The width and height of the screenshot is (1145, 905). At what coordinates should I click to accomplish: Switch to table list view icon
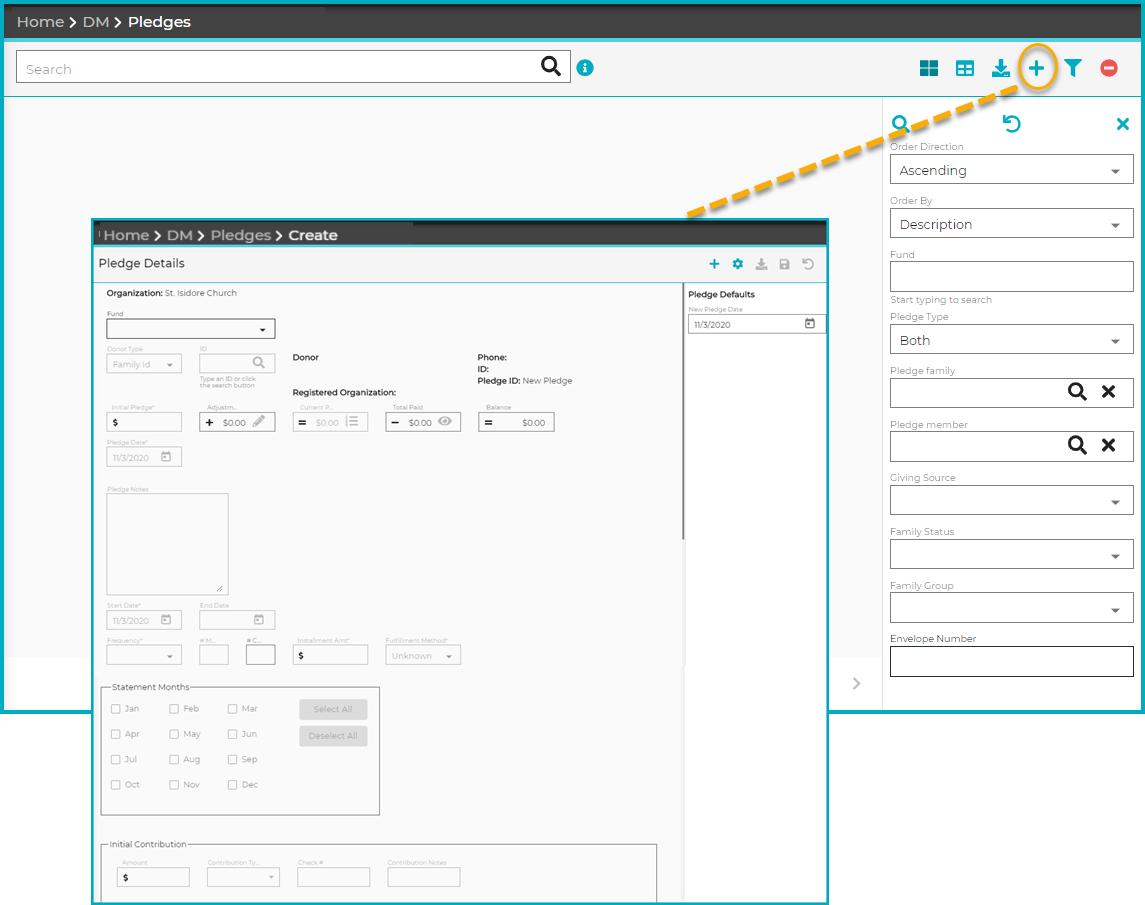click(x=965, y=69)
